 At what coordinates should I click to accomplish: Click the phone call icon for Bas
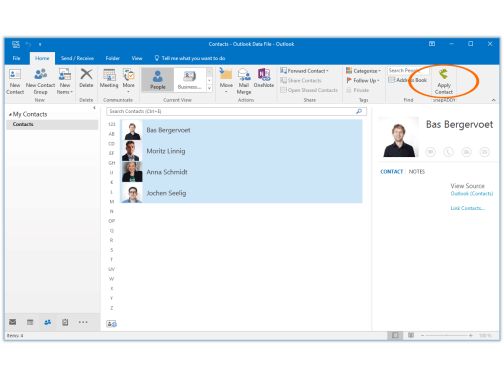coord(448,152)
